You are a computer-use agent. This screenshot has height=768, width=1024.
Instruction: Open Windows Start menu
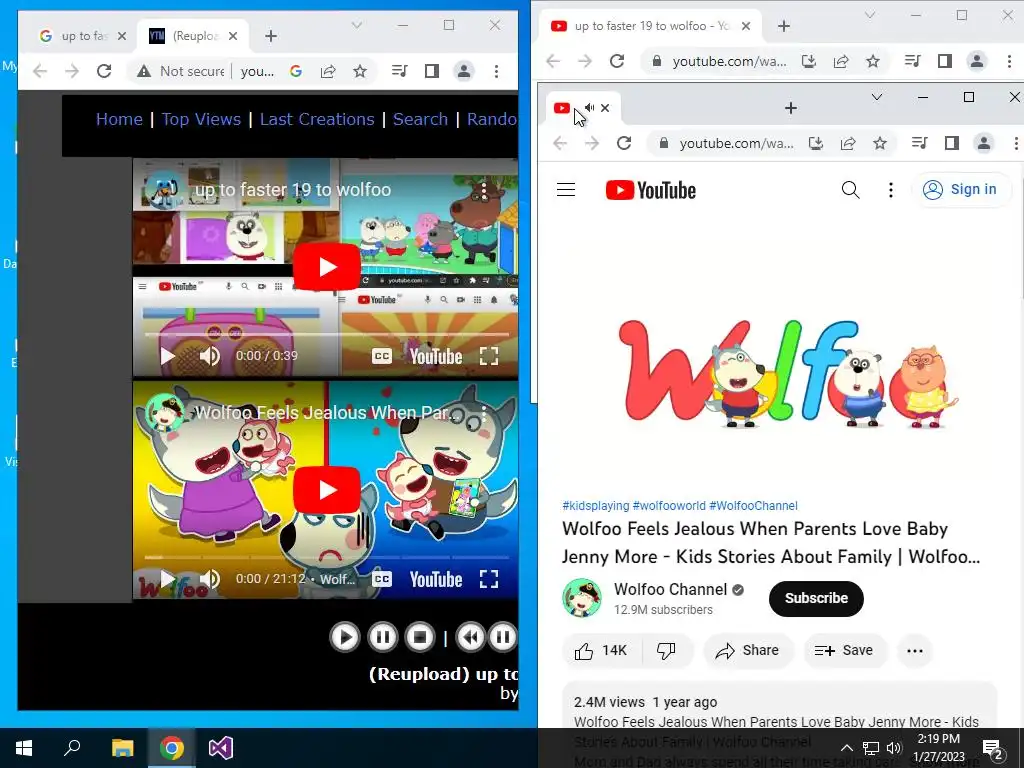point(24,748)
